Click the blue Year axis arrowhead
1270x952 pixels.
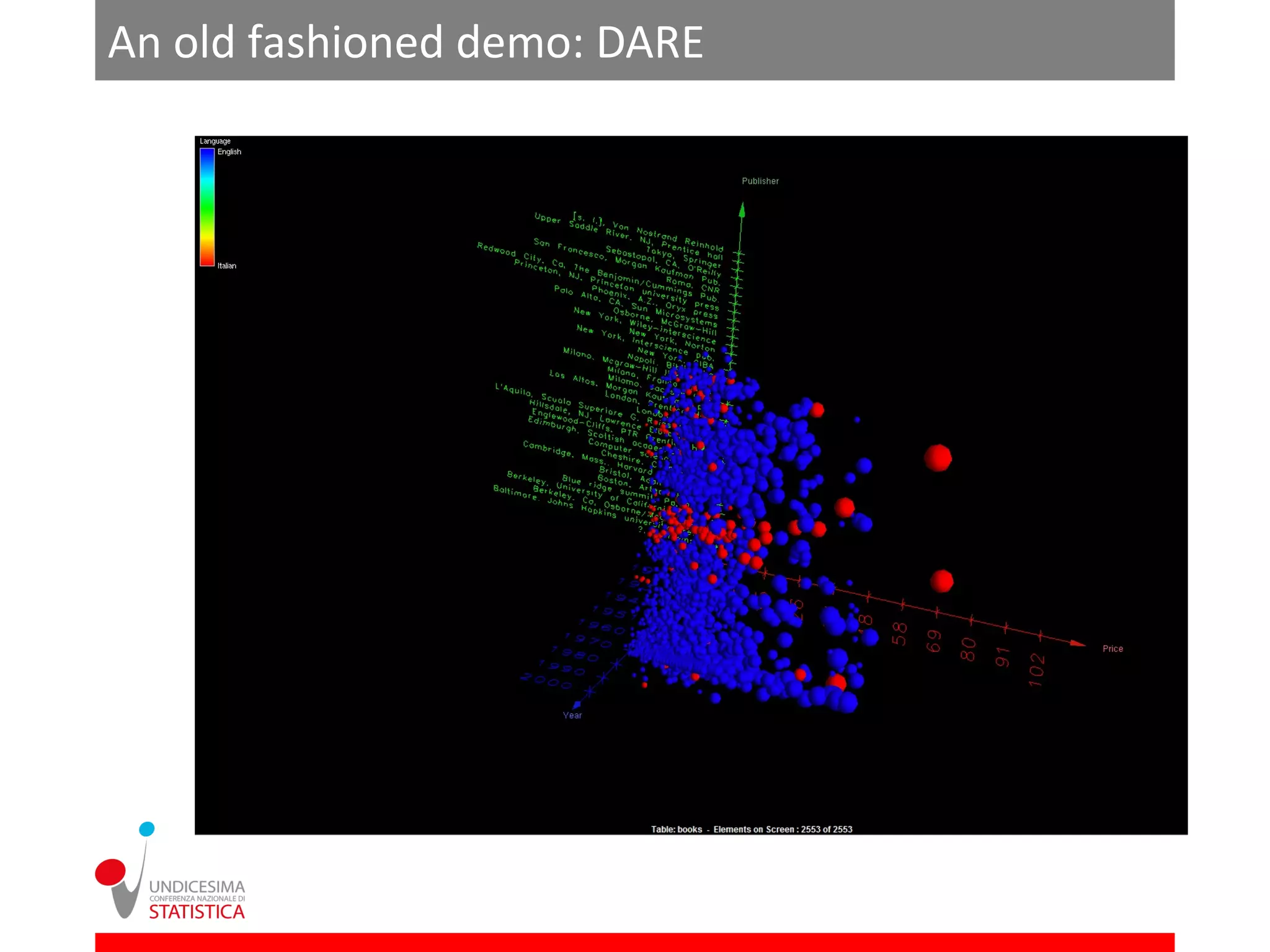[577, 705]
